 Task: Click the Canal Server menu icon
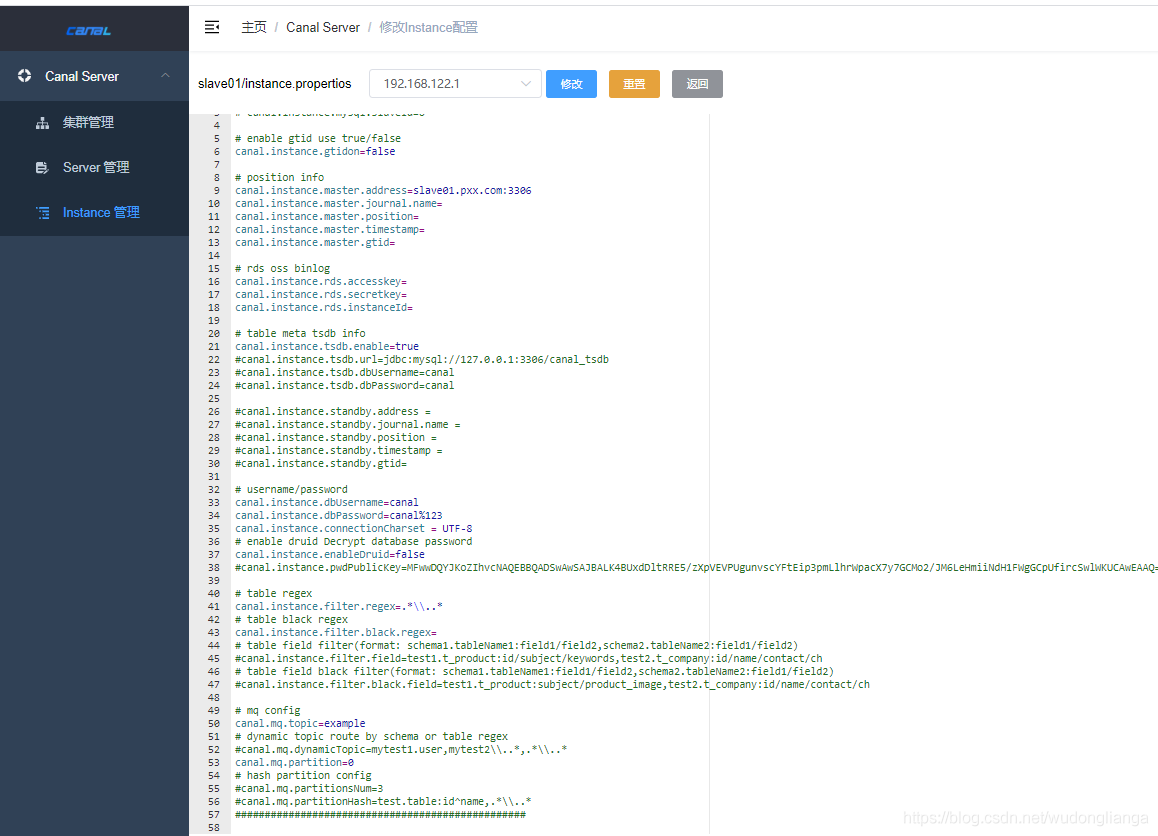[24, 75]
